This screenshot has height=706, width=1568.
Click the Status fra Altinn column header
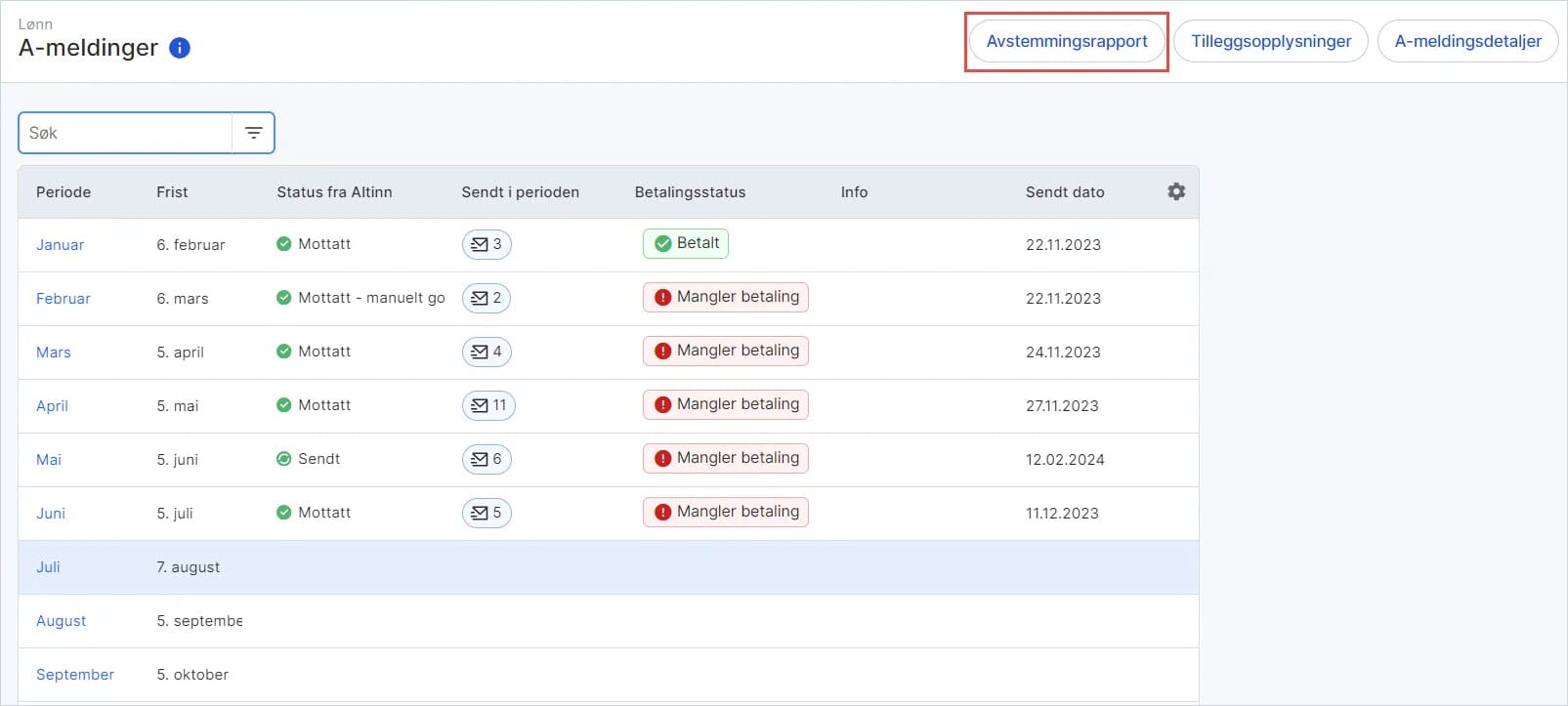click(334, 192)
